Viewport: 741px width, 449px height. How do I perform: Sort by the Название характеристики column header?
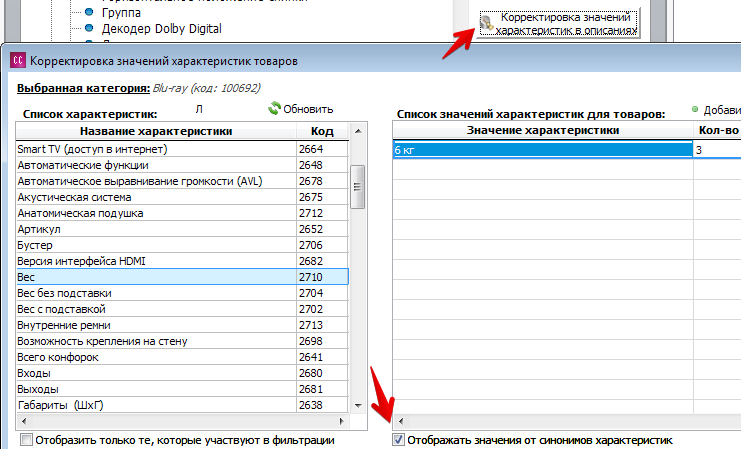click(x=156, y=131)
